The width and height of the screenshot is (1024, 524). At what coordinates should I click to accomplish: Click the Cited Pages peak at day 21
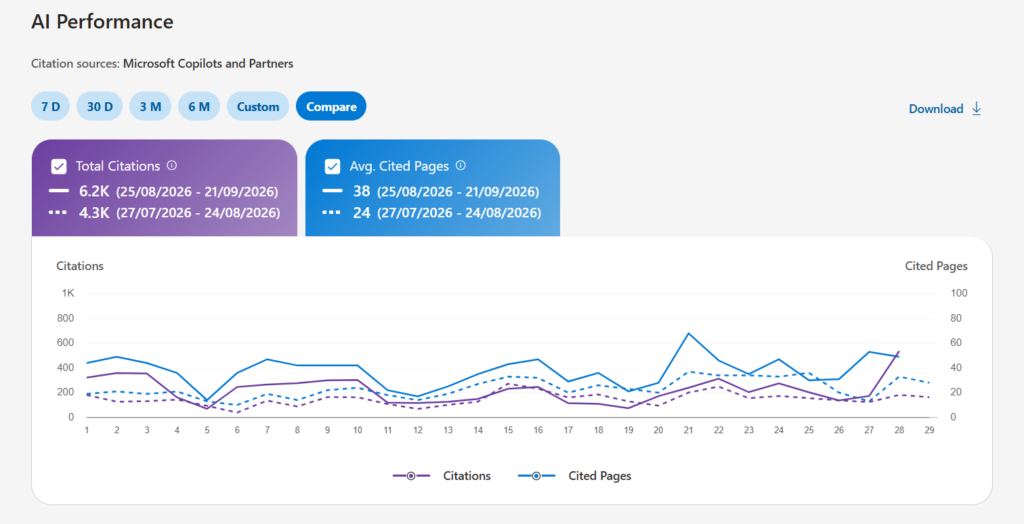[688, 333]
